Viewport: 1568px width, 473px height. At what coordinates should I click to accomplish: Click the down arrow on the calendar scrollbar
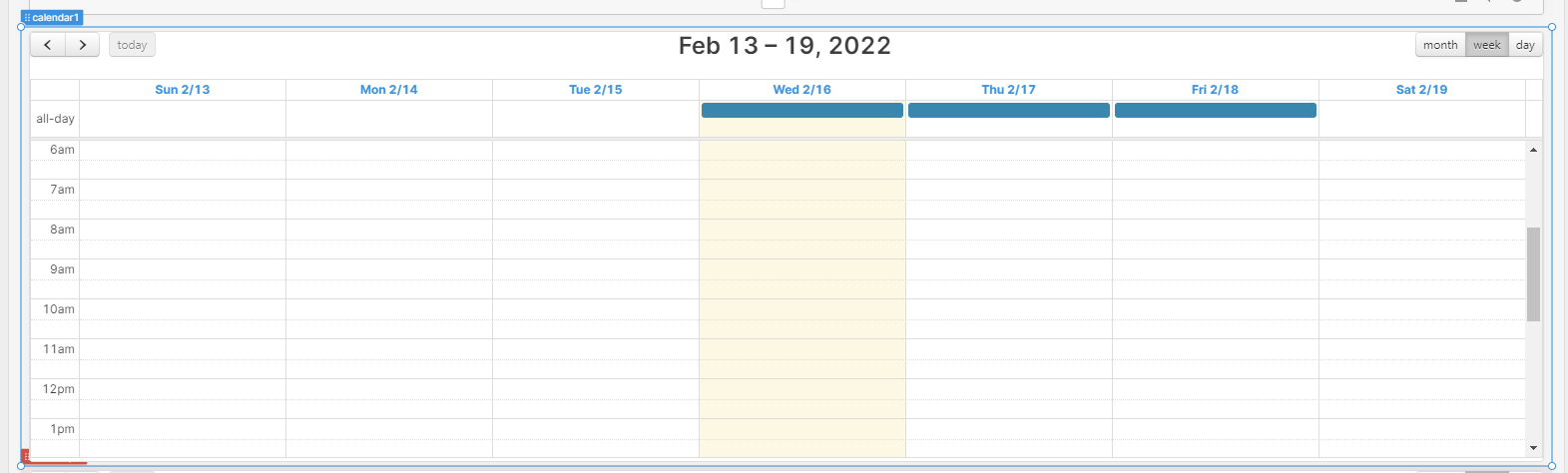coord(1533,449)
